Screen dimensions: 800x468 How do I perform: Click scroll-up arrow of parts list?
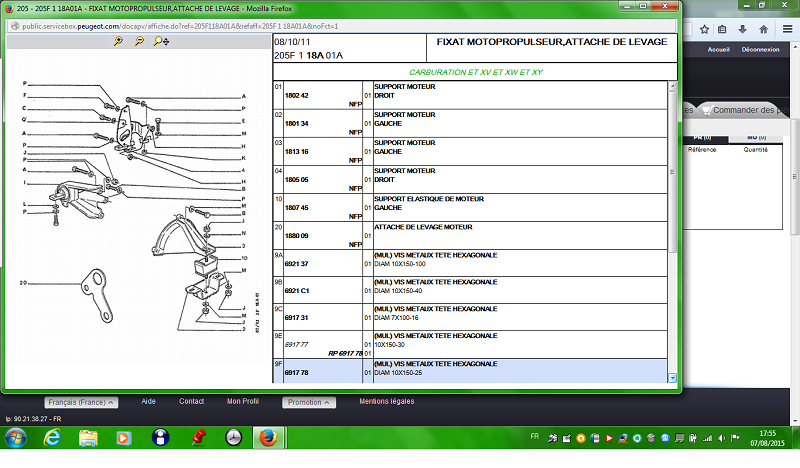672,86
